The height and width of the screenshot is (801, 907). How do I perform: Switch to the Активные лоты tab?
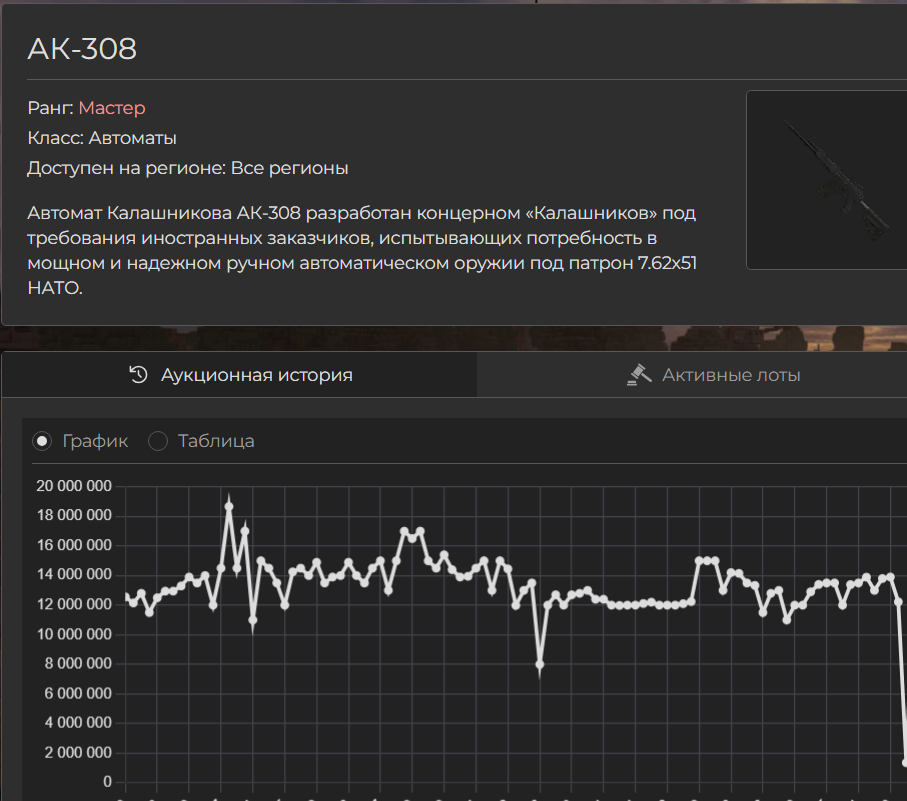pyautogui.click(x=692, y=375)
